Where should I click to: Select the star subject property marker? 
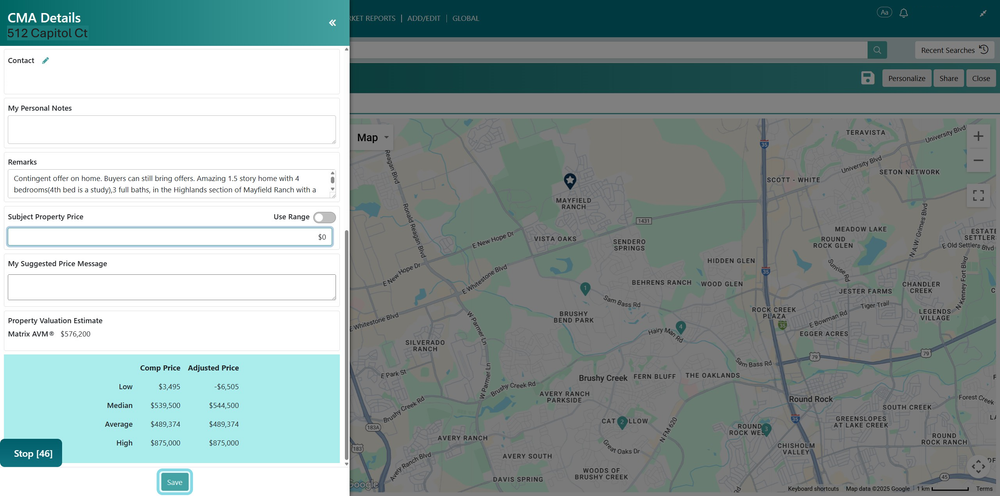570,182
